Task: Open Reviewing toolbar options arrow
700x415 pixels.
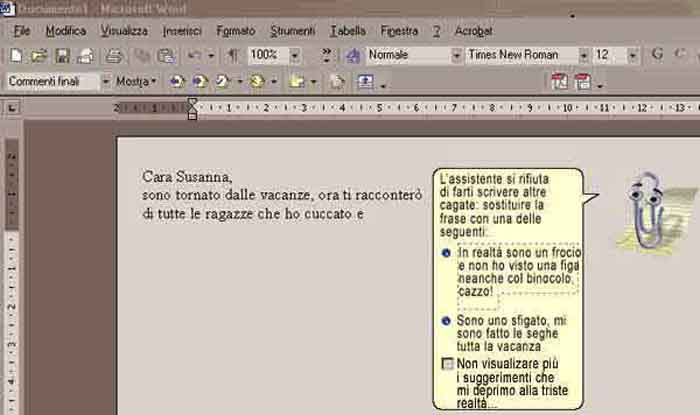Action: point(383,85)
